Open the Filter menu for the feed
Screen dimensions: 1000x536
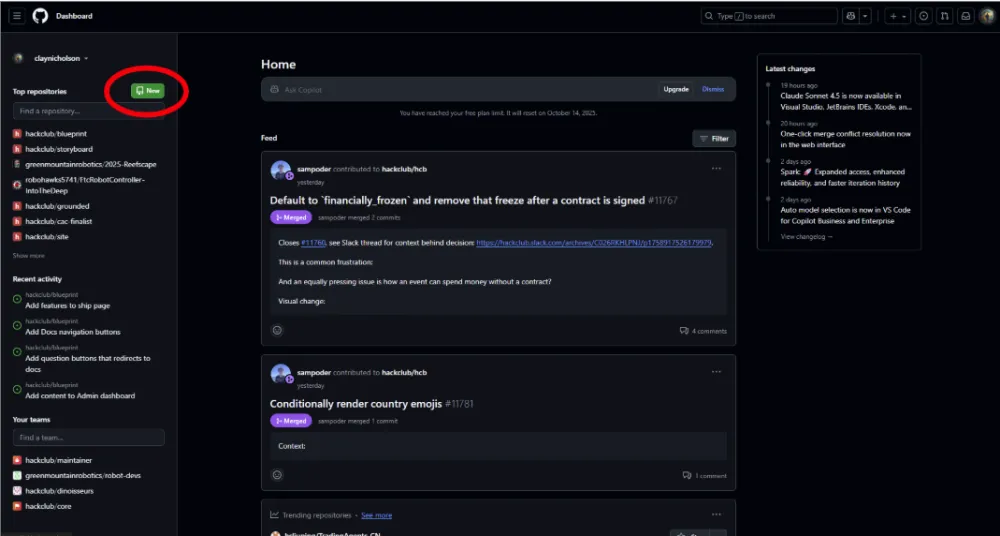714,138
